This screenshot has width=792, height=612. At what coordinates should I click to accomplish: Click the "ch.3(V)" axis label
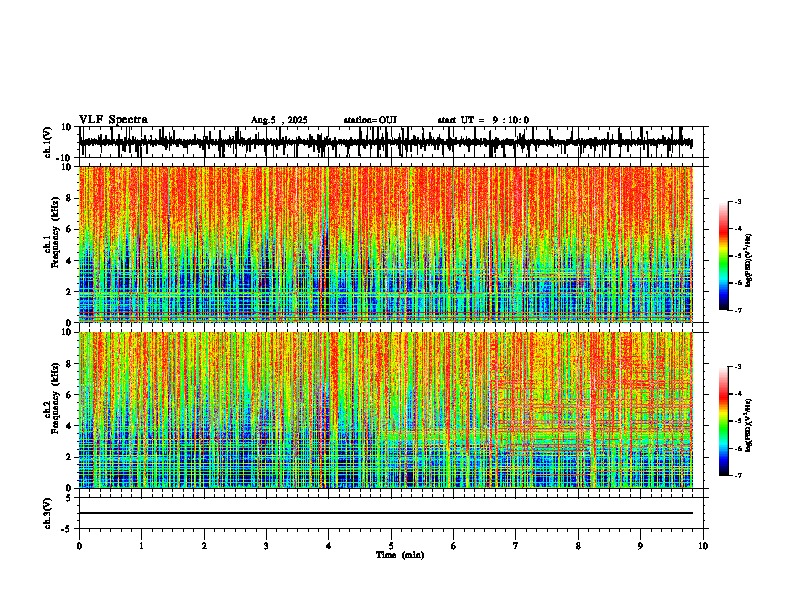point(48,513)
